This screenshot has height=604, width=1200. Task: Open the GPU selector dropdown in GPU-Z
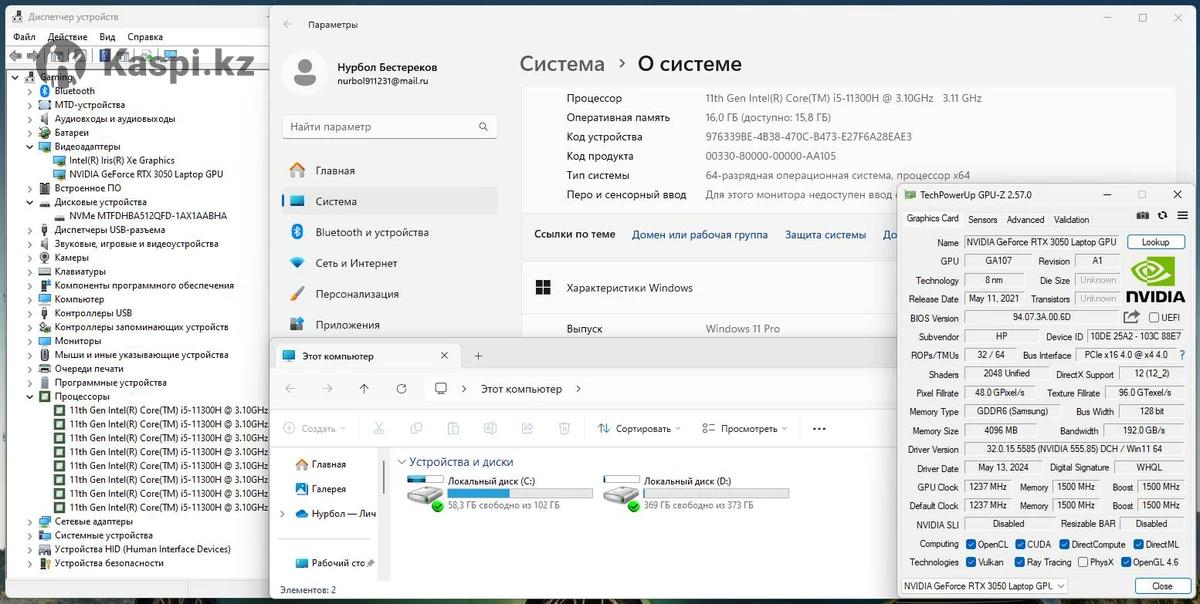tap(984, 586)
